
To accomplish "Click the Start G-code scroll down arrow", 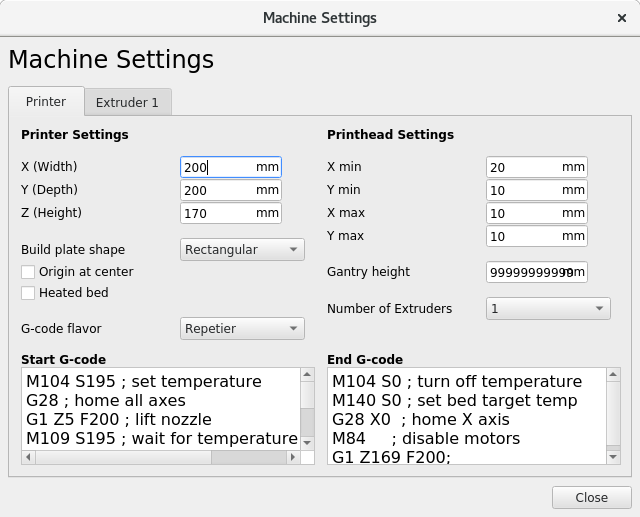I will click(307, 443).
